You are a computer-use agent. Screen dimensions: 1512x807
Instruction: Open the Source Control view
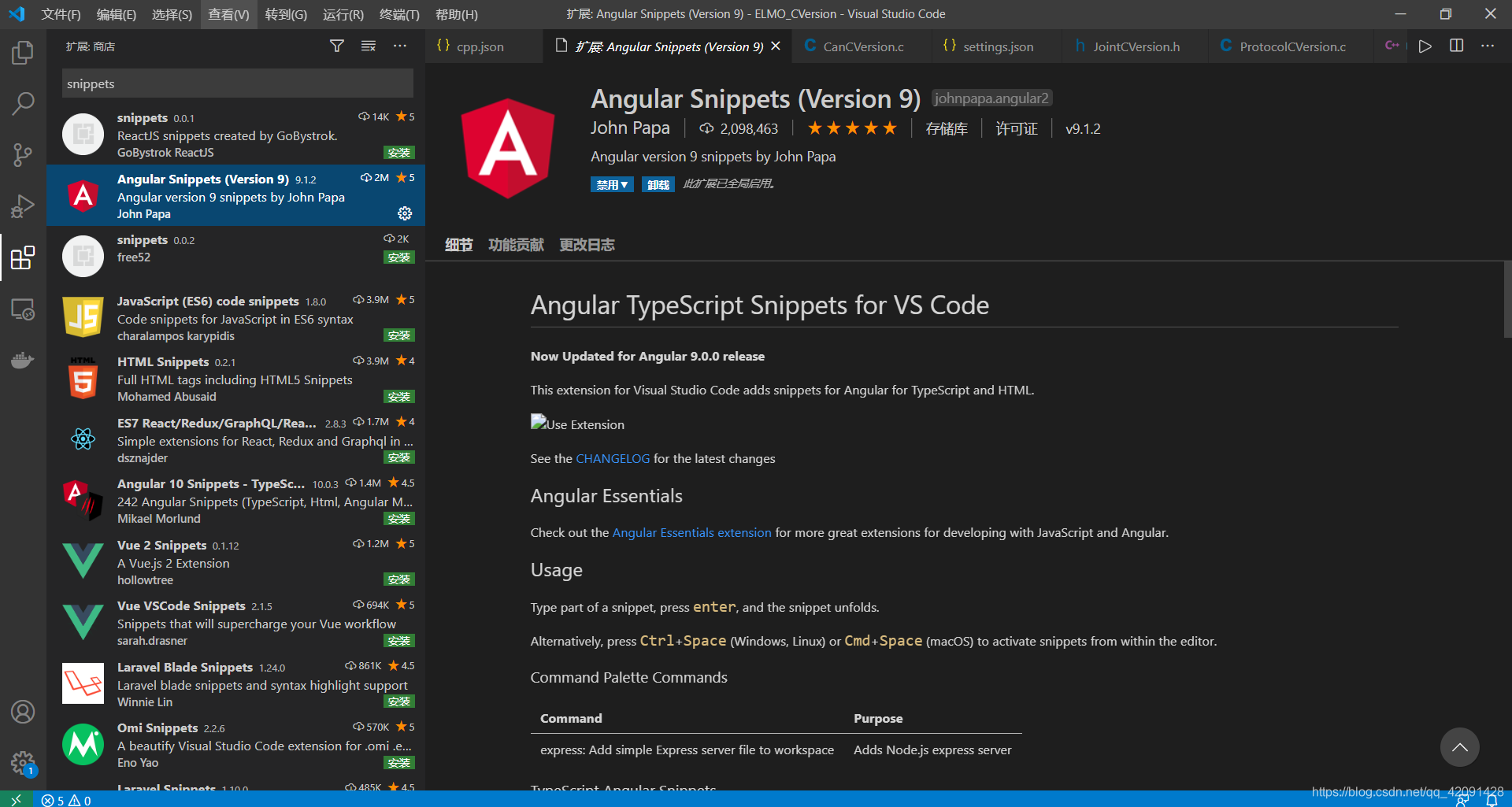click(x=23, y=154)
